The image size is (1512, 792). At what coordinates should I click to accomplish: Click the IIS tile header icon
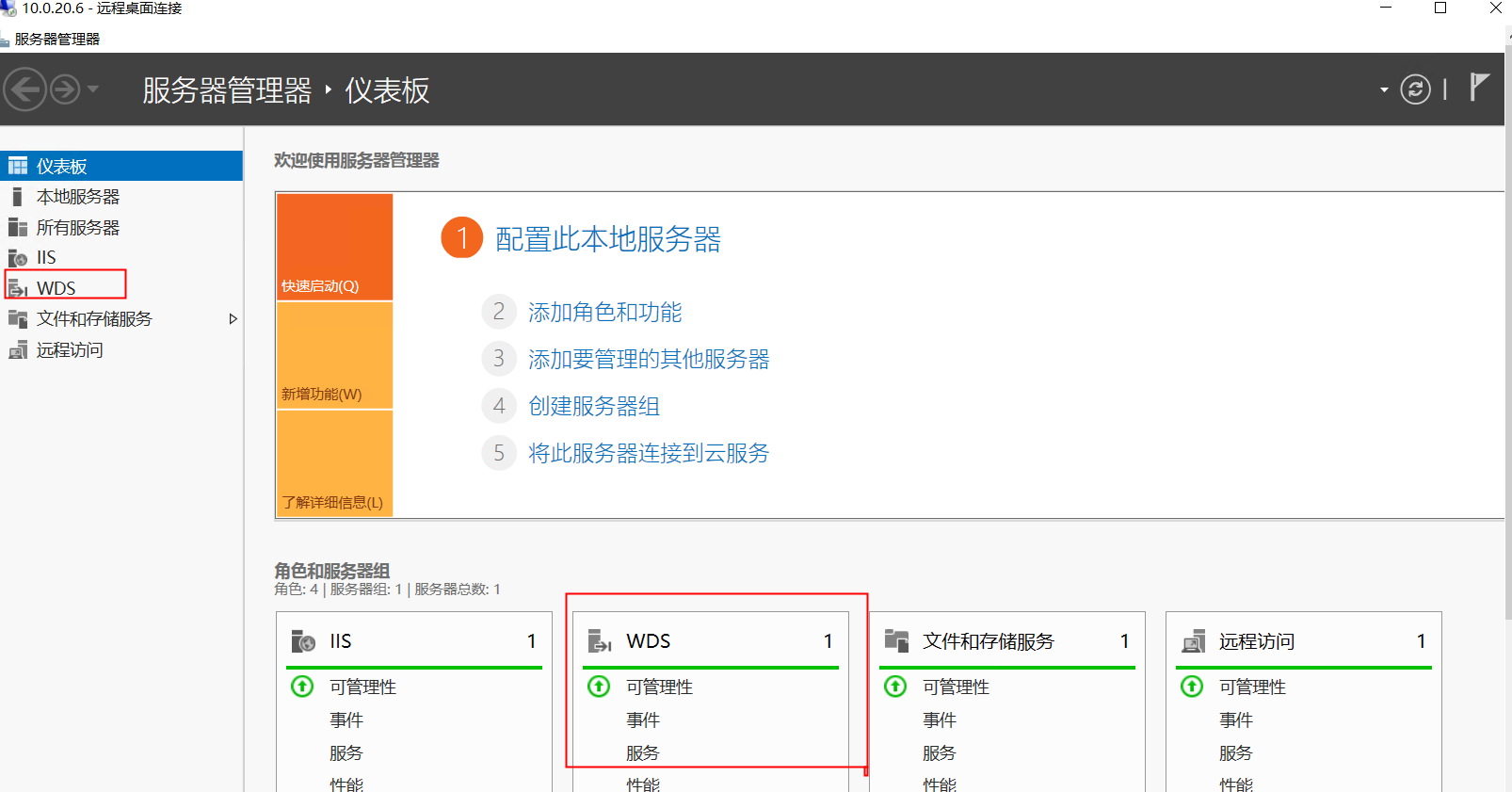(x=303, y=641)
